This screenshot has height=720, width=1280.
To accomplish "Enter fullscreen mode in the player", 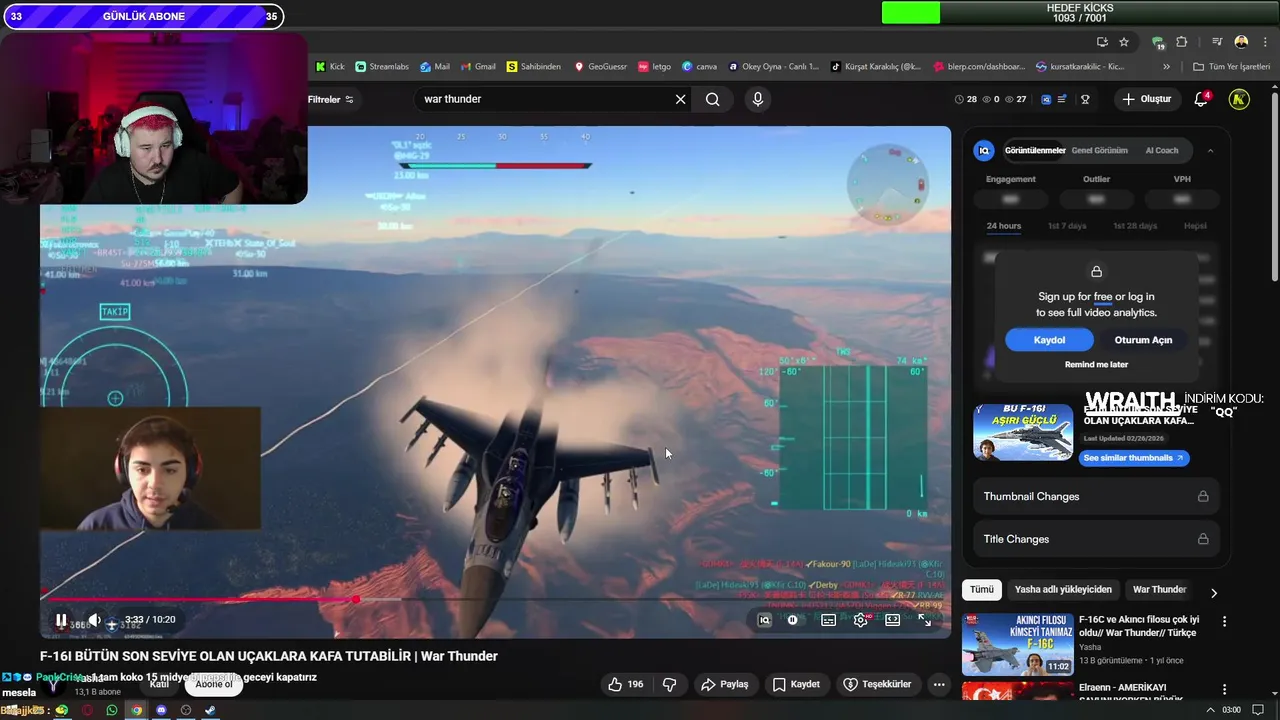I will click(x=925, y=620).
